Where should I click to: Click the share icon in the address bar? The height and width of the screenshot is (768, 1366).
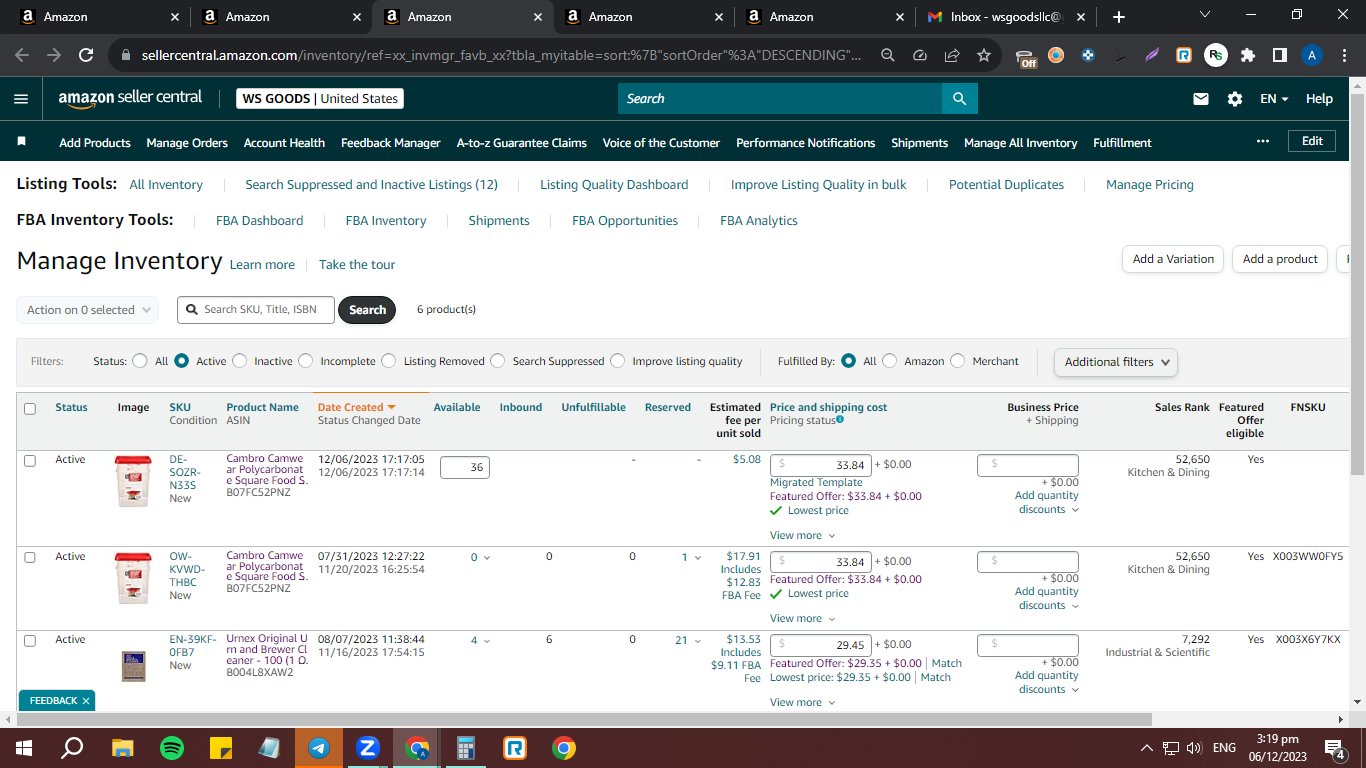coord(952,56)
